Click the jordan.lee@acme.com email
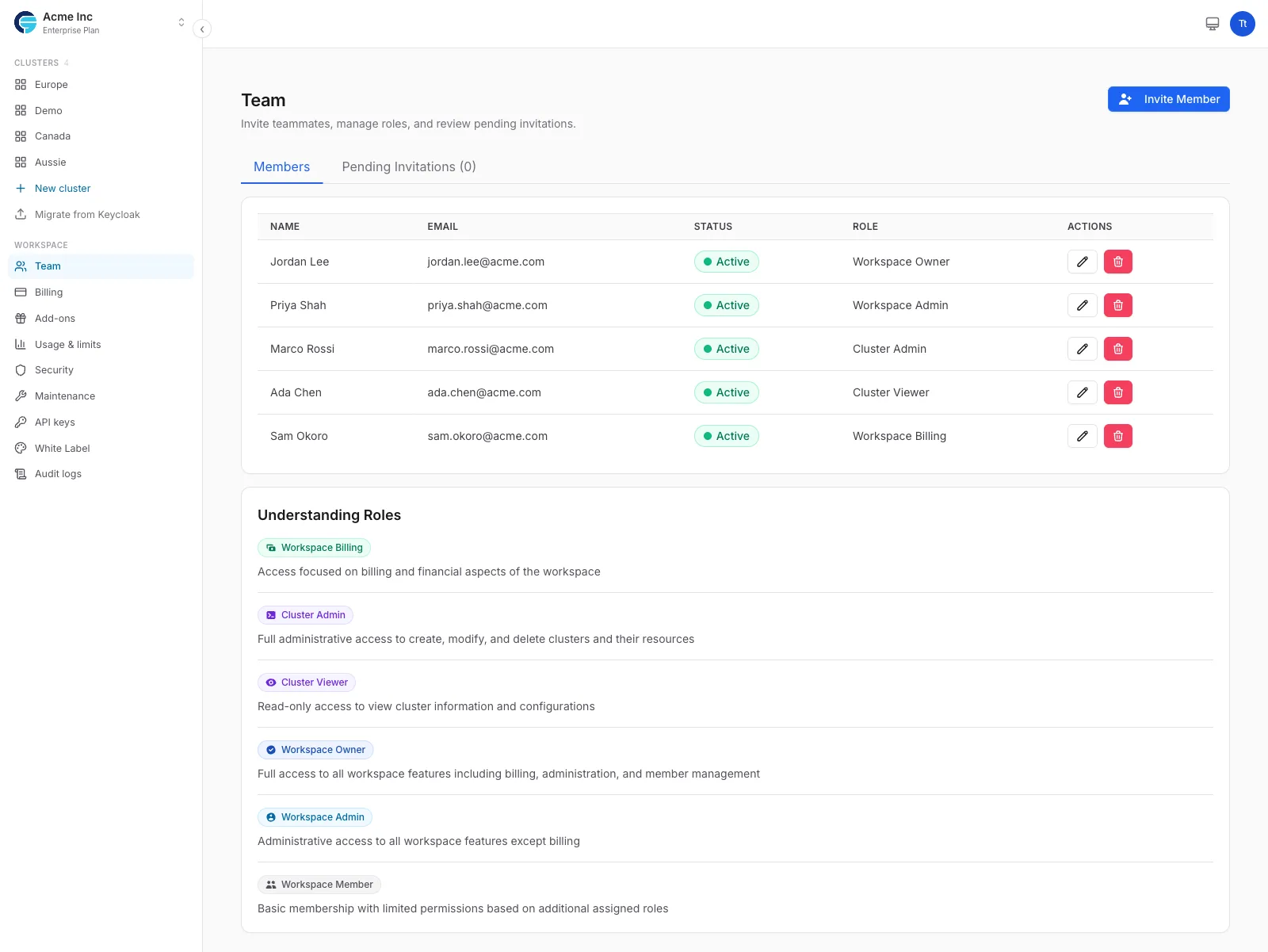 486,262
